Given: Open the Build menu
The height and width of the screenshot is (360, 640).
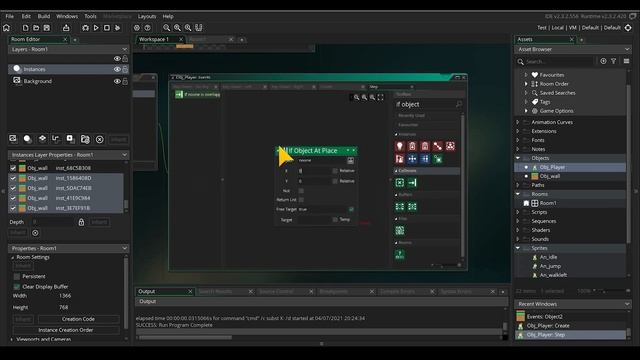Looking at the screenshot, I should 44,16.
